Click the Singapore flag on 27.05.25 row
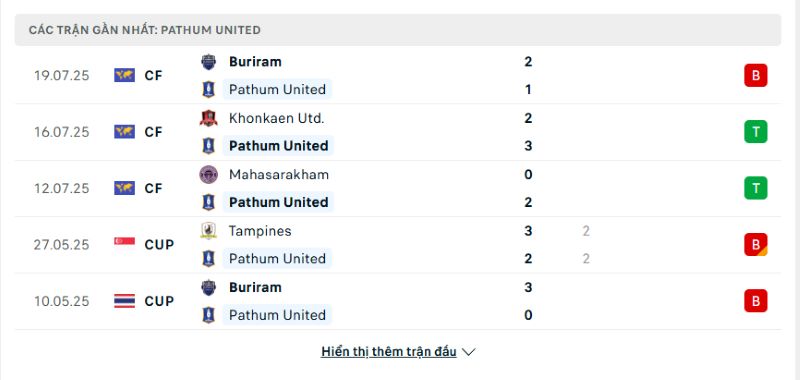The height and width of the screenshot is (380, 800). click(124, 241)
